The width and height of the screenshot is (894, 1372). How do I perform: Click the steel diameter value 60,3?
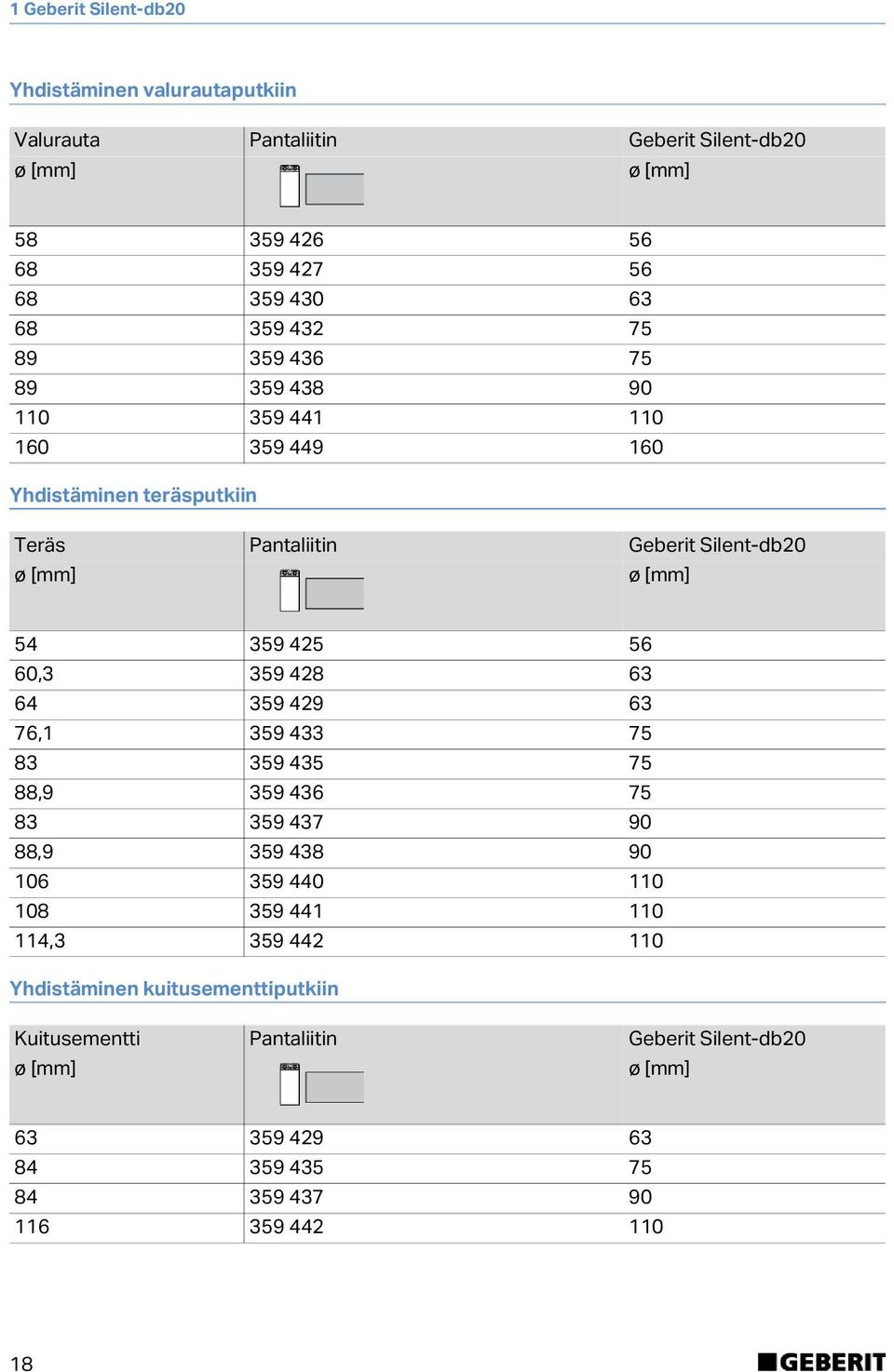(x=34, y=675)
